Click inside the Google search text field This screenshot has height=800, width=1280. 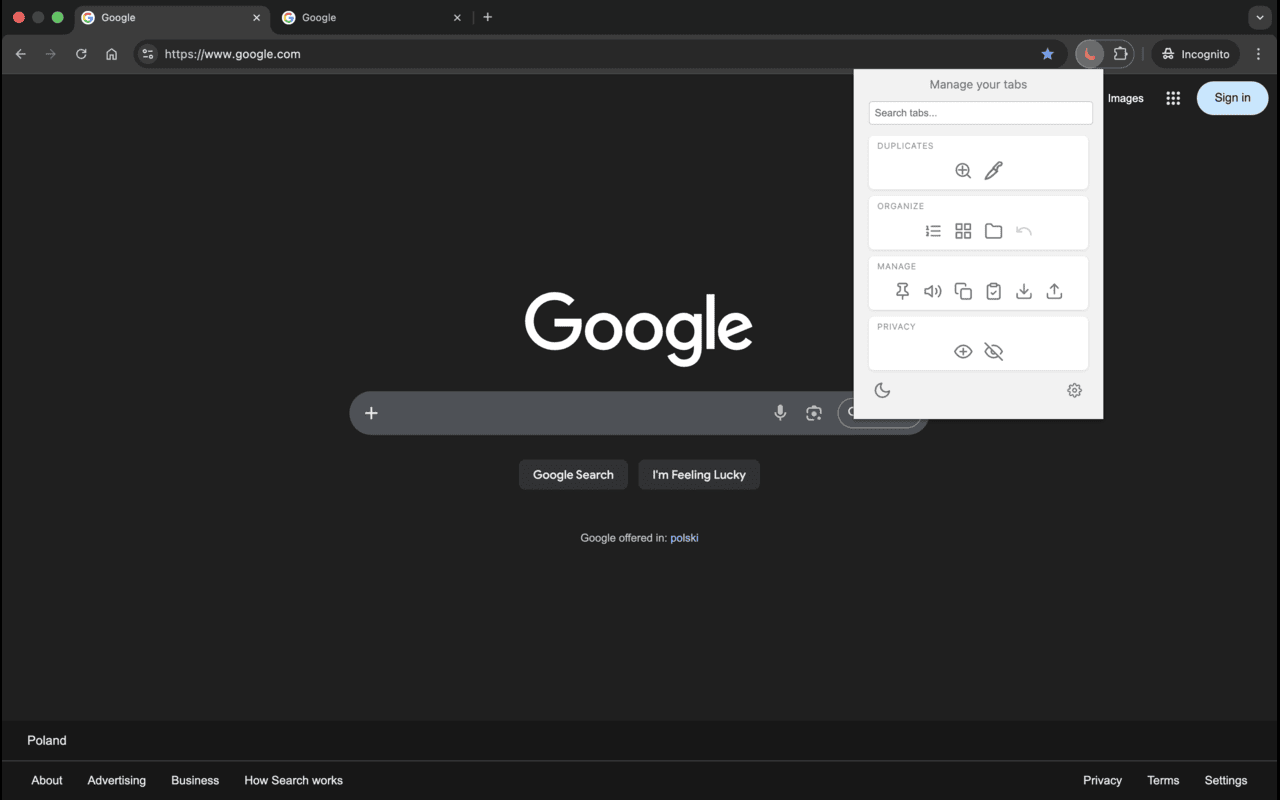tap(575, 413)
